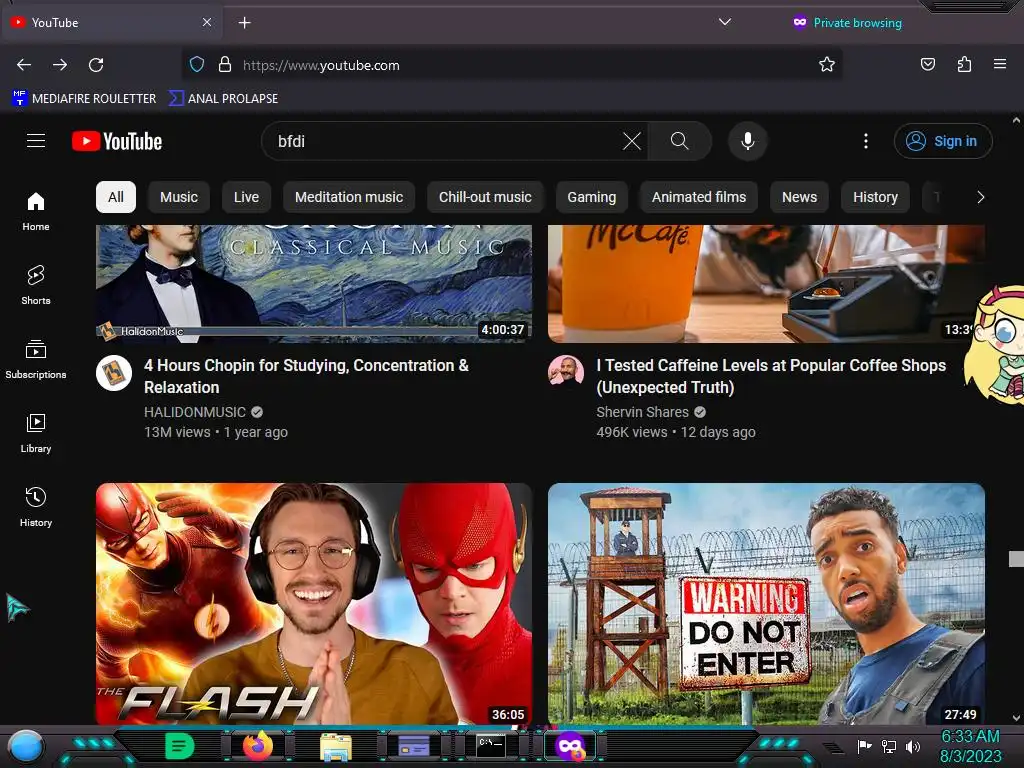Image resolution: width=1024 pixels, height=768 pixels.
Task: Click the youtube.com address bar
Action: (x=511, y=65)
